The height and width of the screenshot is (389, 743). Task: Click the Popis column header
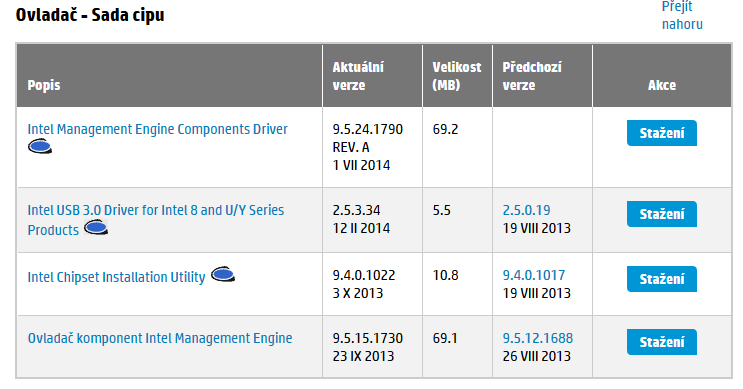(44, 85)
